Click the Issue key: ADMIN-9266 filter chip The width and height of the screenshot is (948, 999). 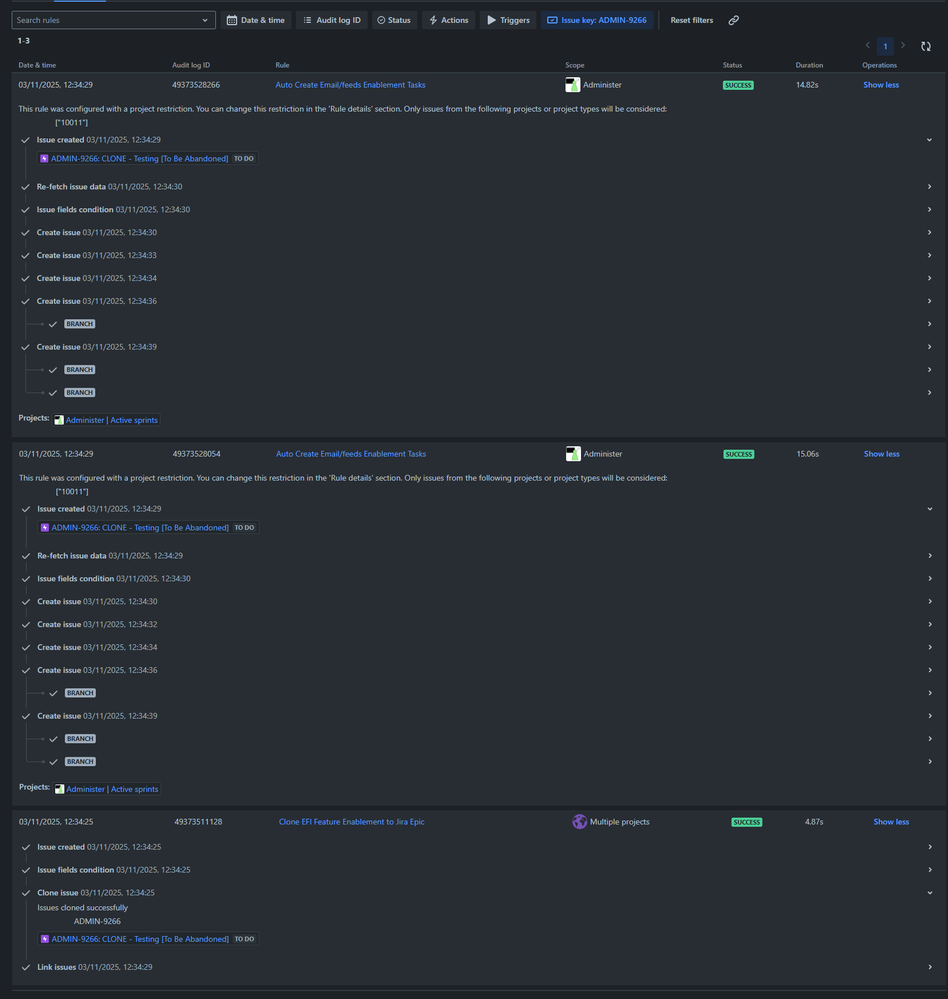click(598, 19)
